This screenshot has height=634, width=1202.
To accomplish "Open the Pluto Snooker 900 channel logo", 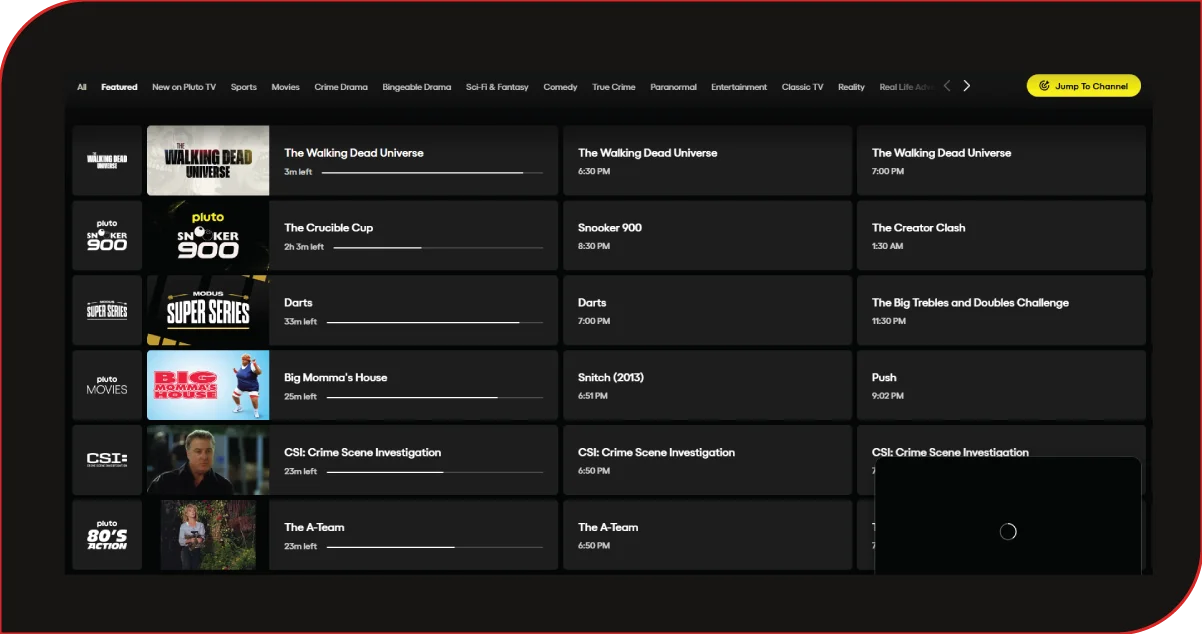I will coord(107,235).
